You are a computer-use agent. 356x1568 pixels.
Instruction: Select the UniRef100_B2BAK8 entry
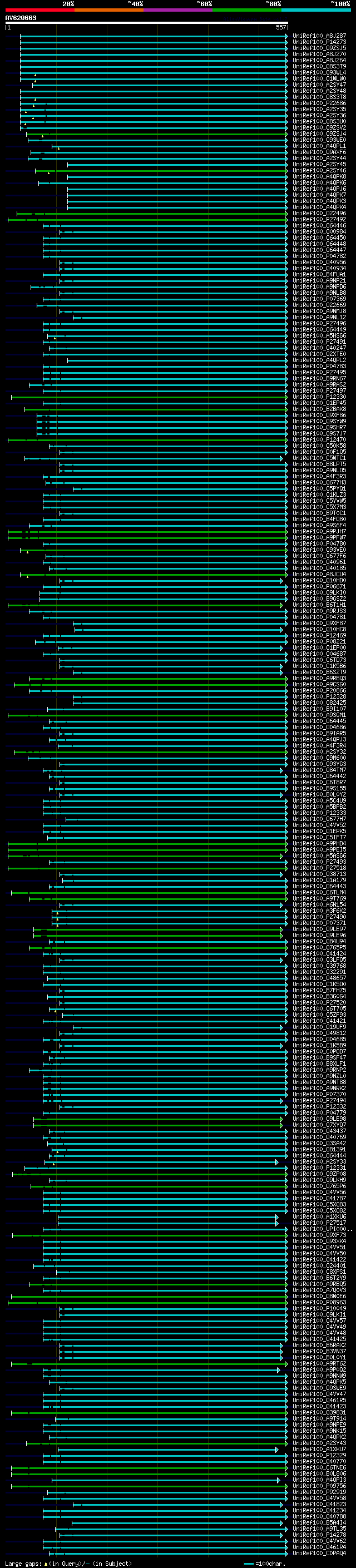(x=319, y=409)
